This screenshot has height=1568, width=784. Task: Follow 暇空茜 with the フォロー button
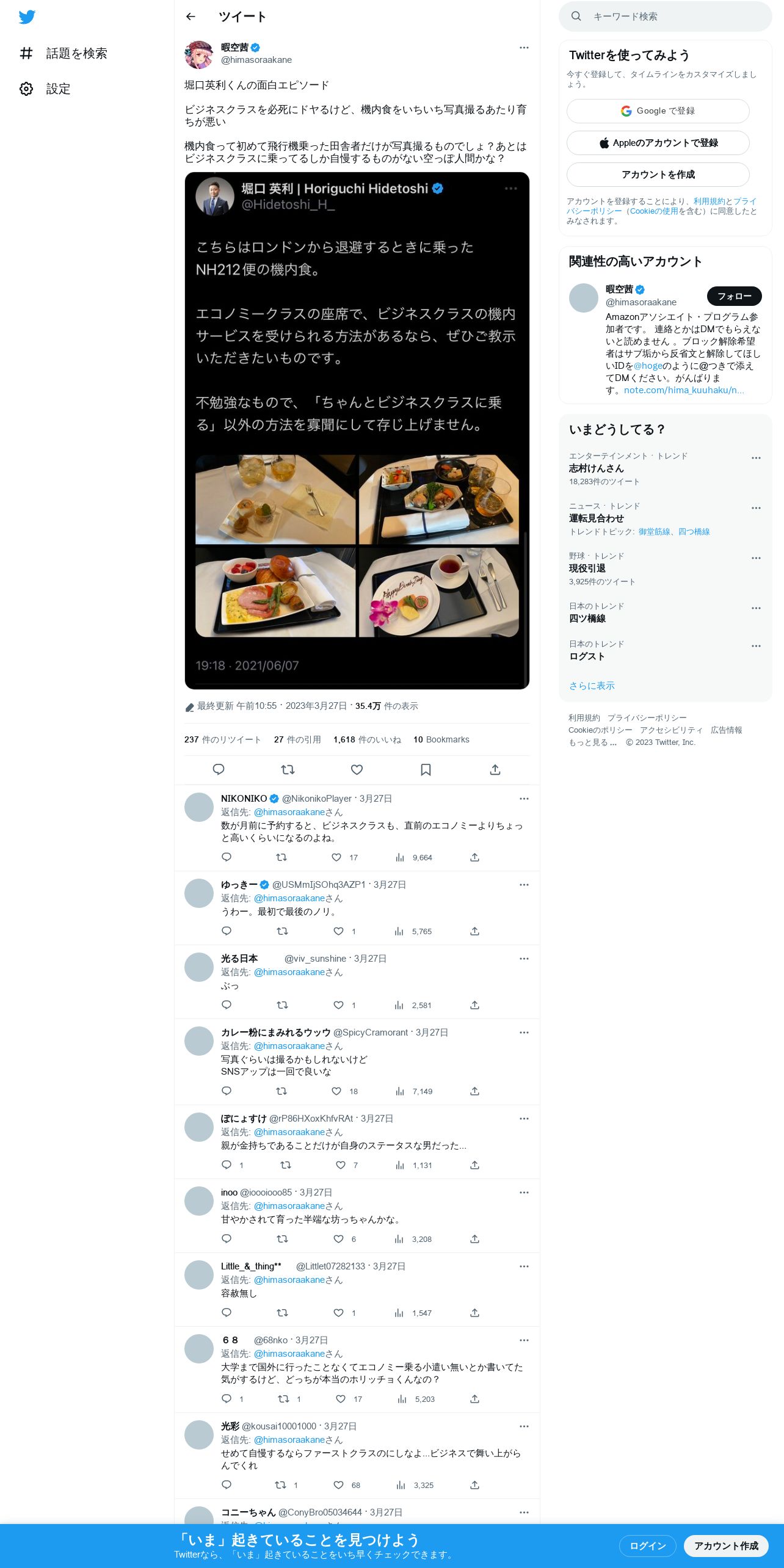coord(735,296)
